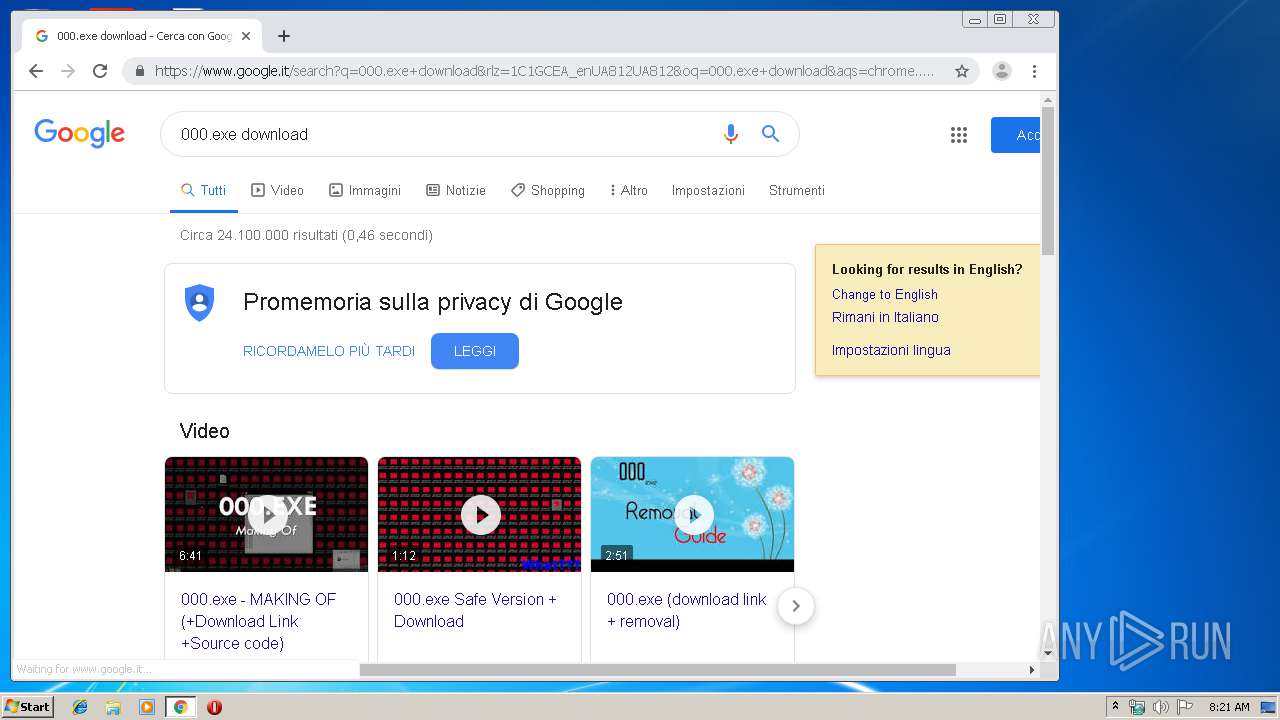Bookmark this page with the star icon
Image resolution: width=1280 pixels, height=720 pixels.
pos(962,71)
